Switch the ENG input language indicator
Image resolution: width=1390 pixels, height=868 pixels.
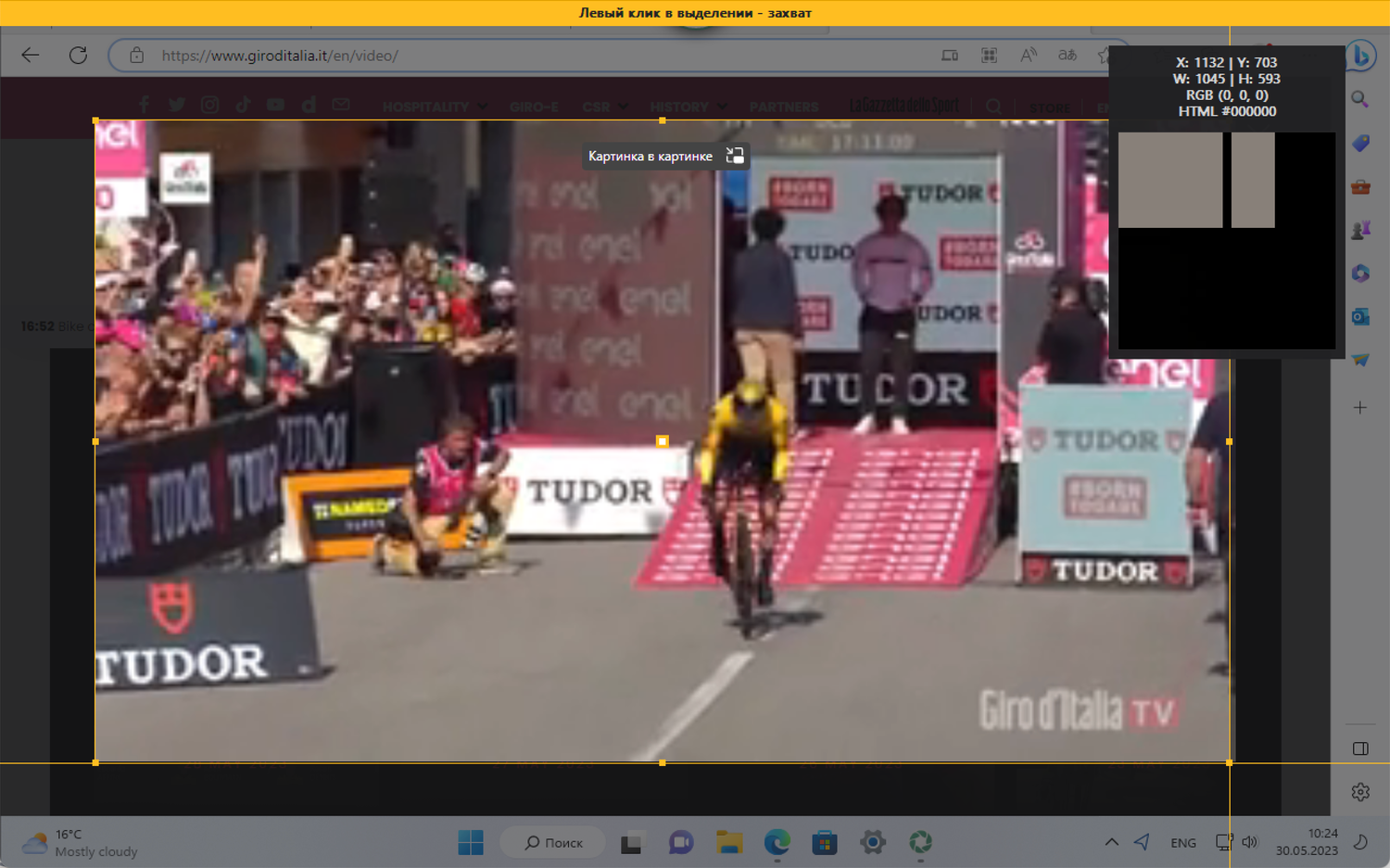click(1183, 843)
